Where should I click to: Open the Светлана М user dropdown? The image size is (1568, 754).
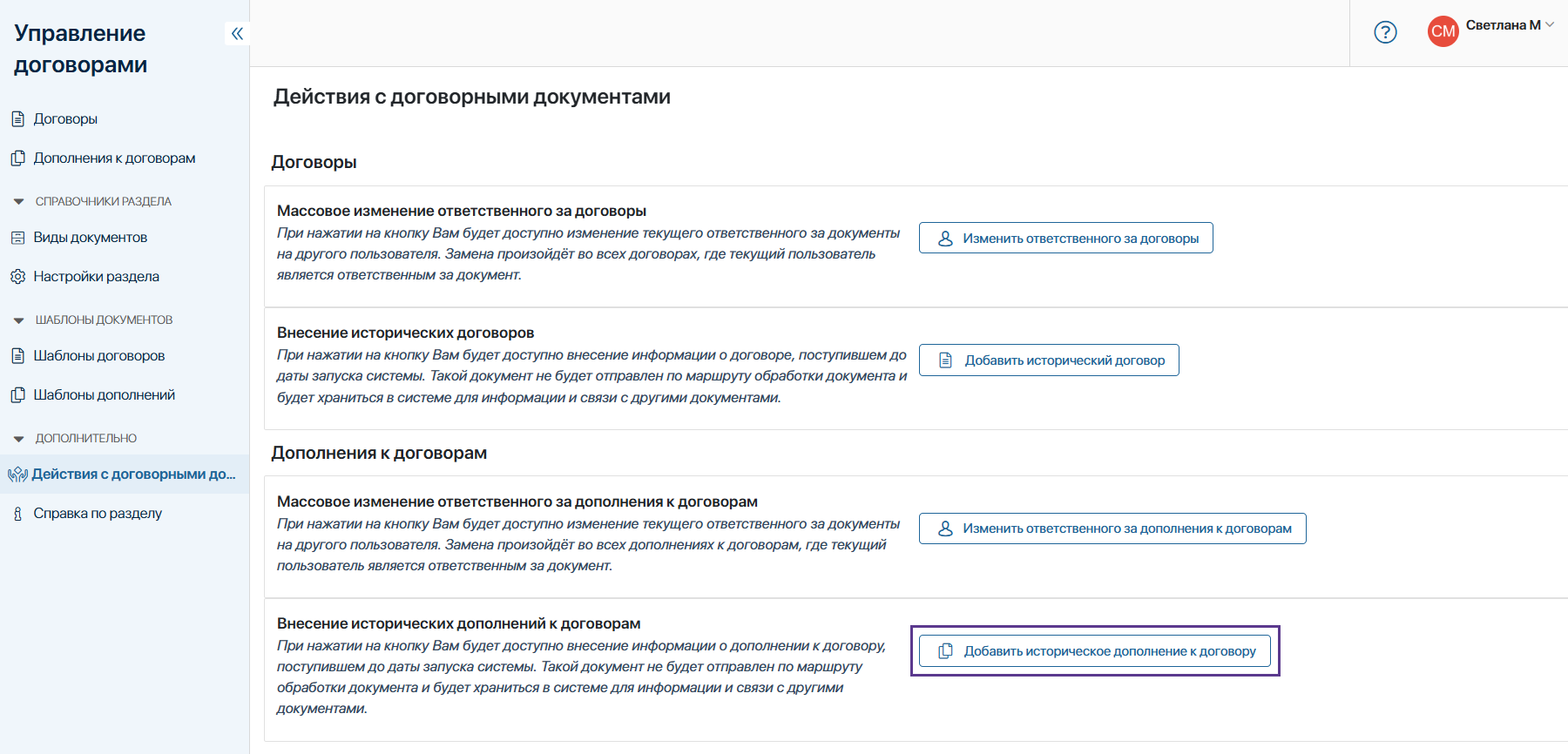click(x=1549, y=25)
